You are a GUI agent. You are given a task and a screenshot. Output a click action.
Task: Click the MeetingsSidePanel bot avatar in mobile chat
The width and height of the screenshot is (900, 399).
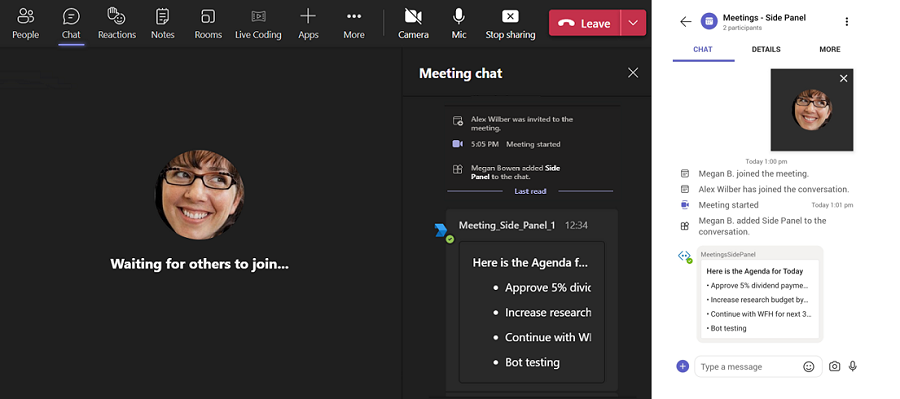click(684, 256)
